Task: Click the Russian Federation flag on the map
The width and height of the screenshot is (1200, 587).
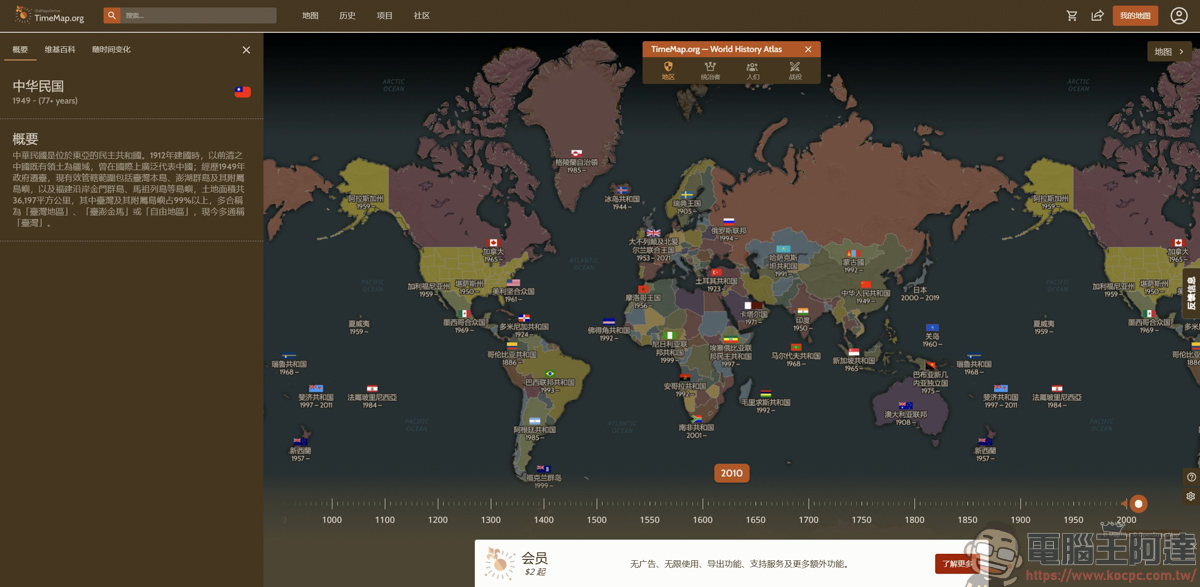Action: click(x=729, y=221)
